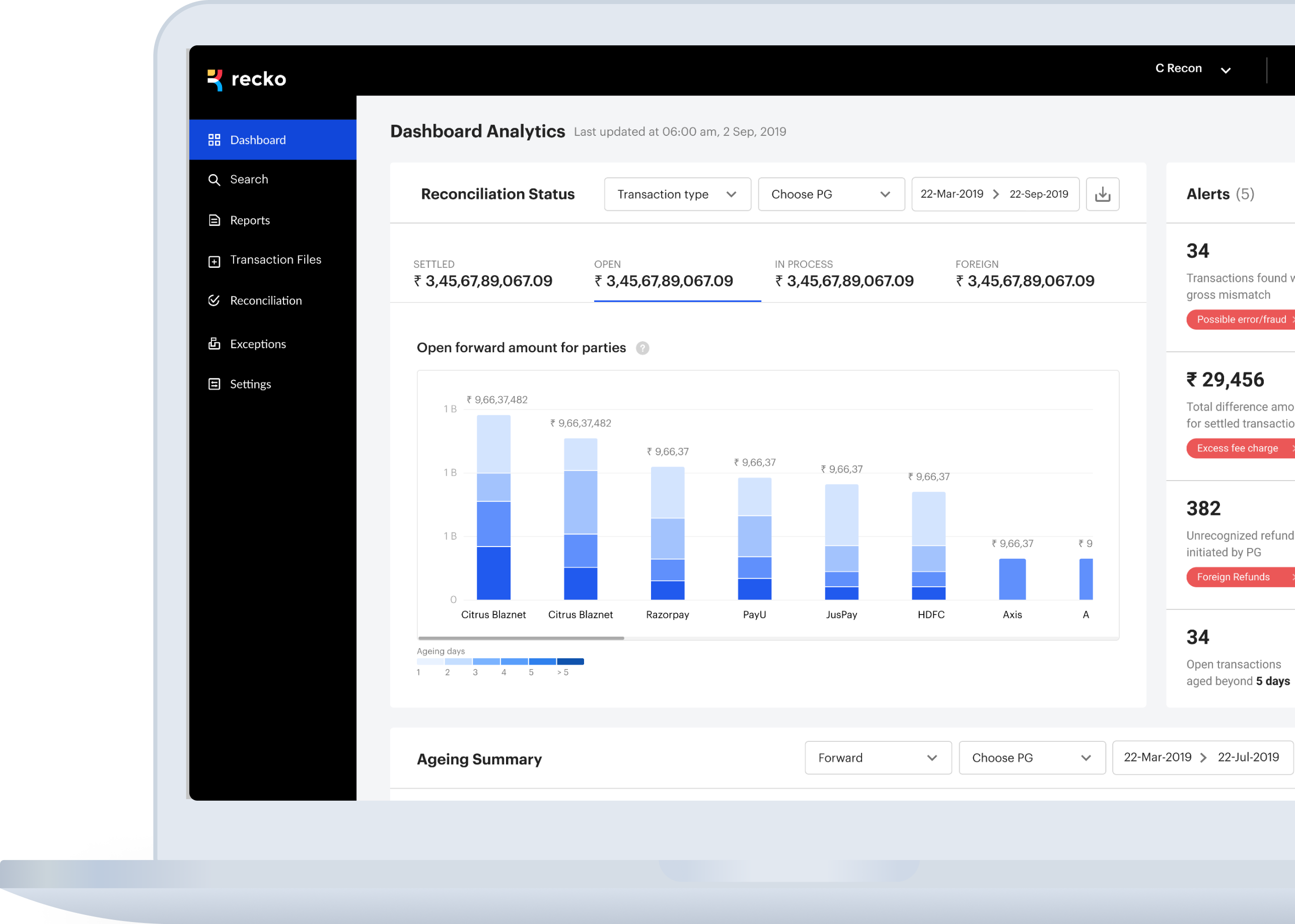Click the help question mark icon
This screenshot has width=1295, height=924.
[642, 348]
